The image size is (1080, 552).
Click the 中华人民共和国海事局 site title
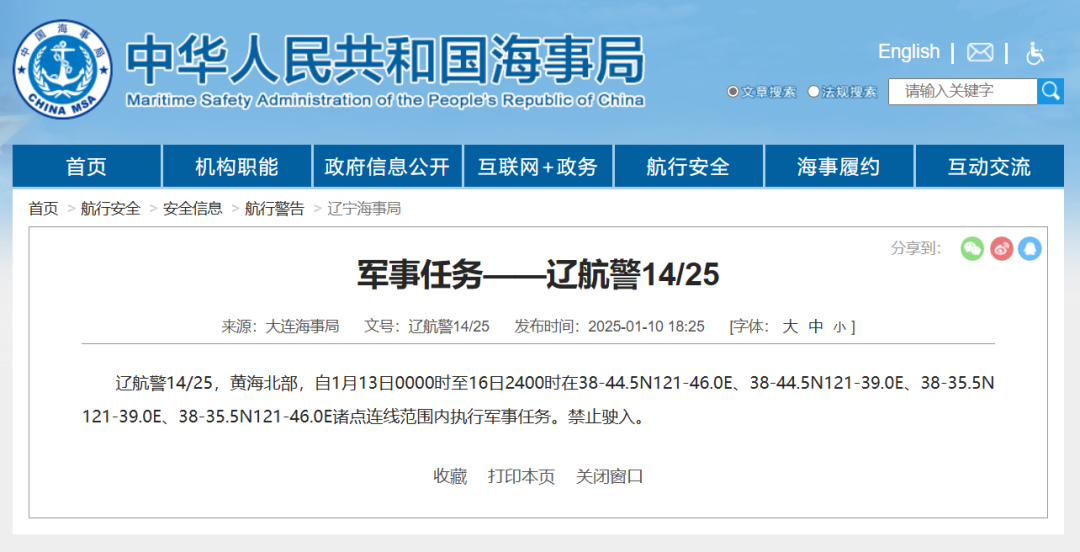pos(386,59)
